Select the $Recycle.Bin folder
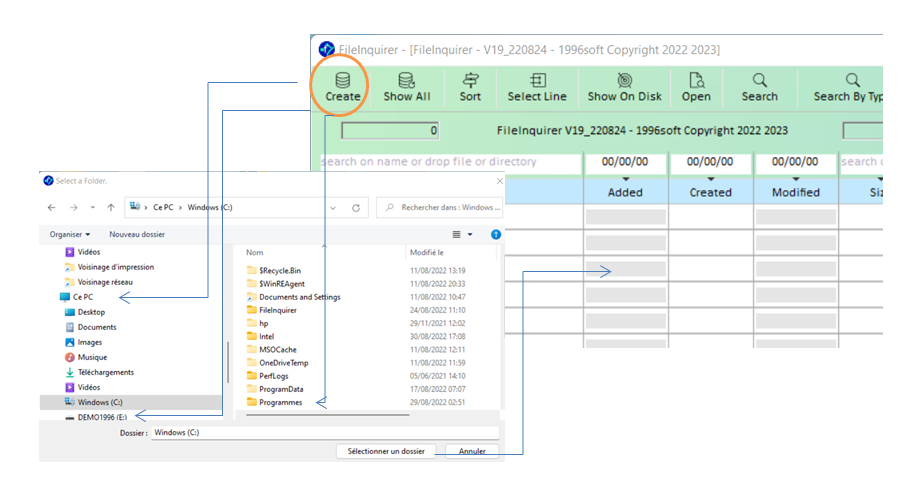Screen dimensions: 912x503 point(280,270)
